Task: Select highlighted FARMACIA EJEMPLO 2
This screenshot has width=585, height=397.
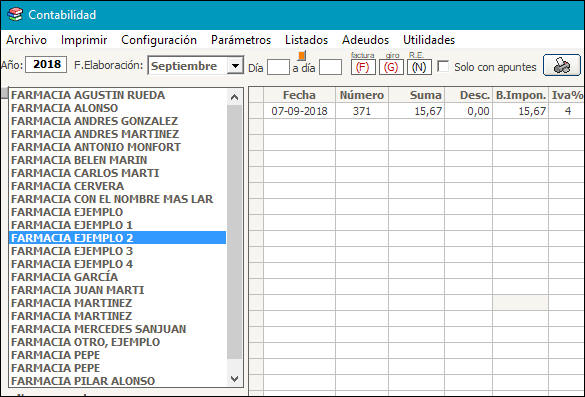Action: [x=117, y=238]
